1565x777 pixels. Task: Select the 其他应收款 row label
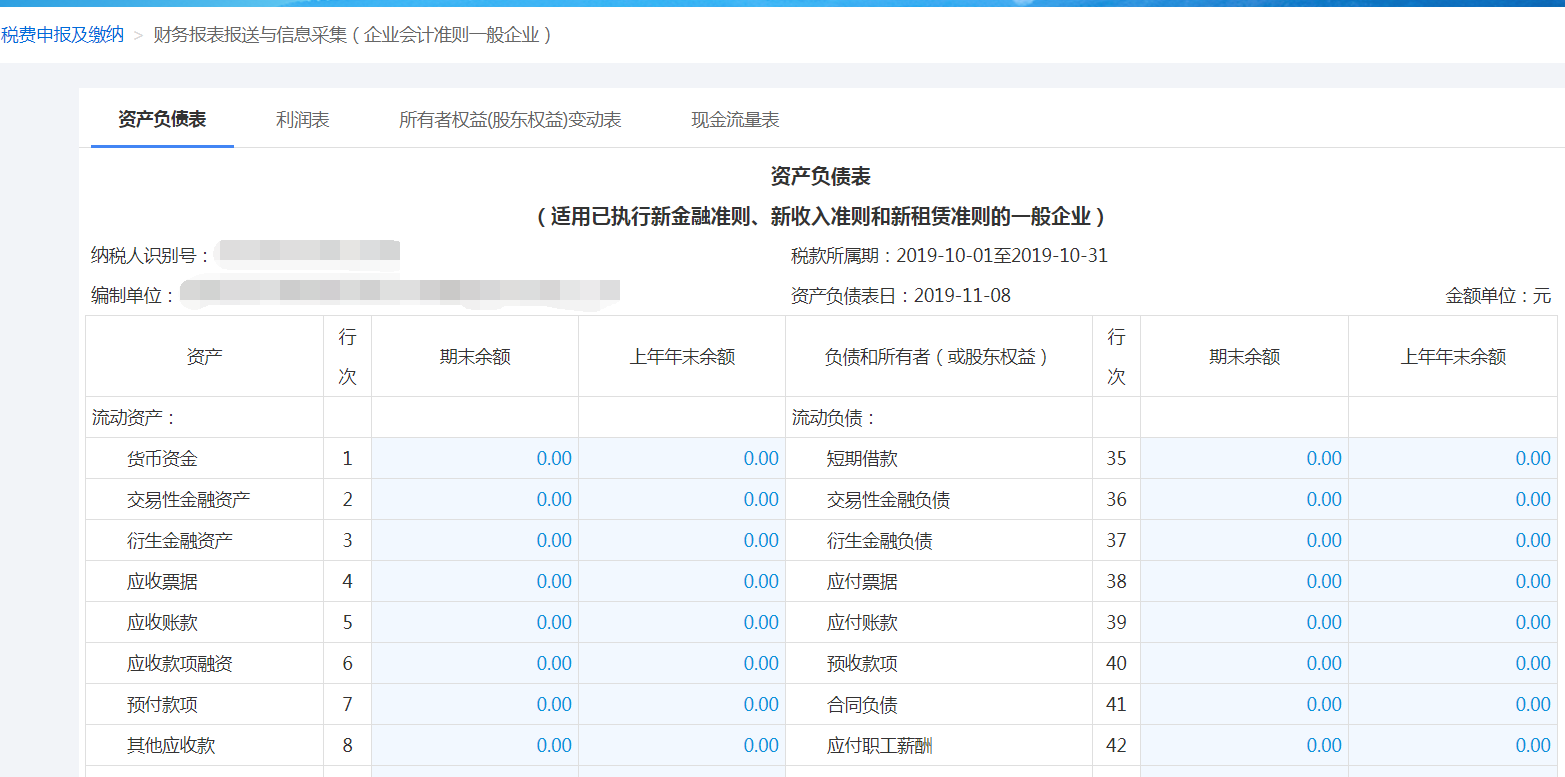pos(171,746)
